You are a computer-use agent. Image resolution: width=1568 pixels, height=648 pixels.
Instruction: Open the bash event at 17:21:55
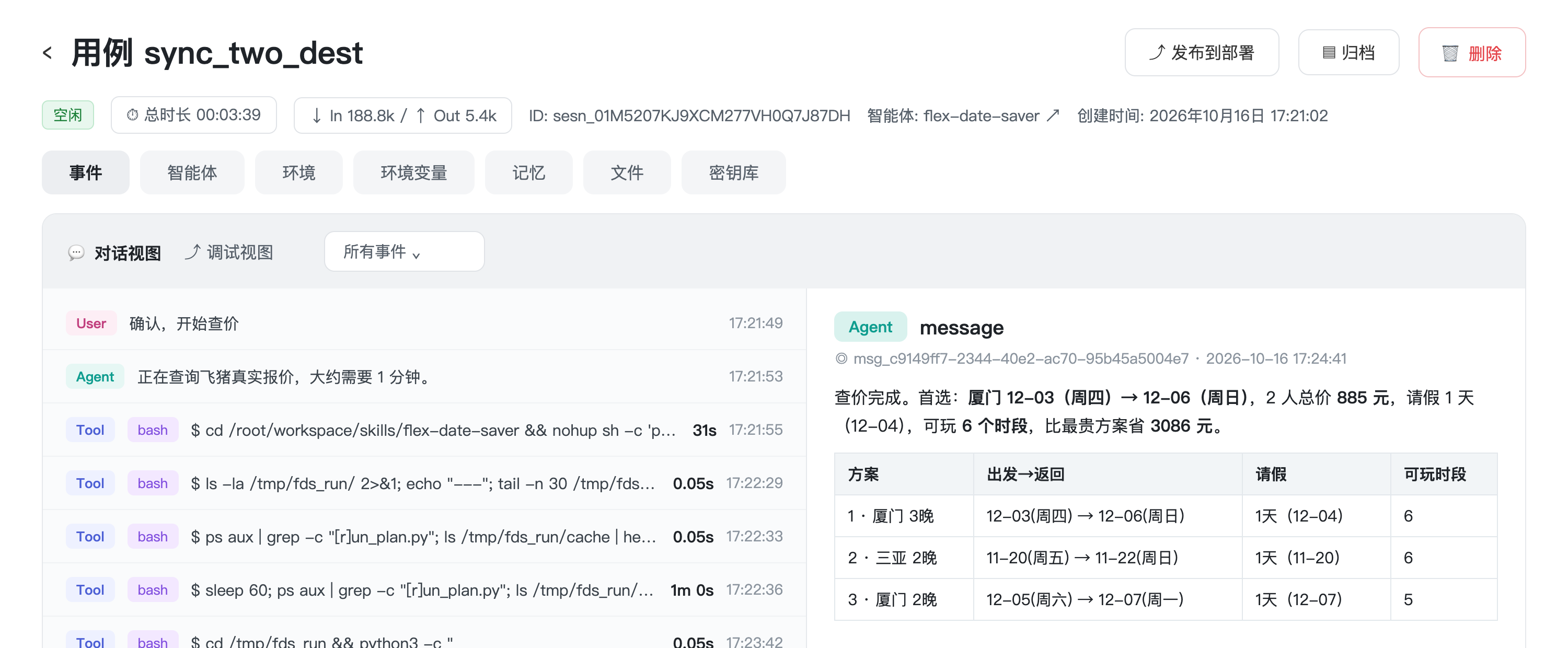[x=424, y=430]
